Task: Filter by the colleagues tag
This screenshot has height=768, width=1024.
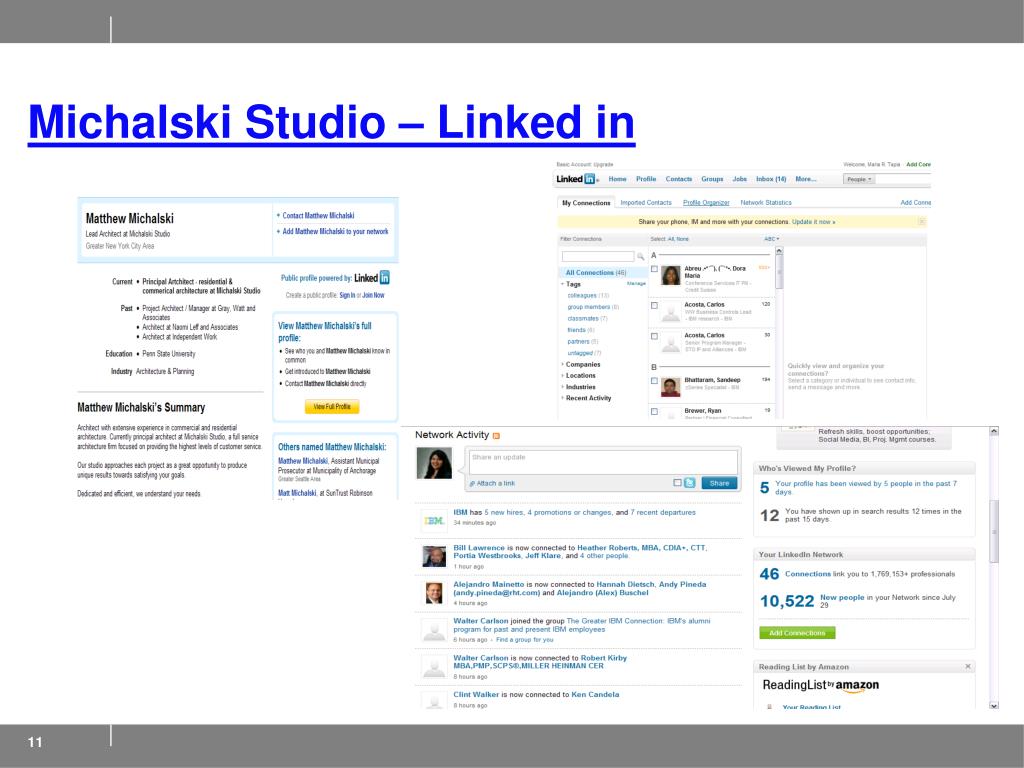Action: pyautogui.click(x=582, y=296)
